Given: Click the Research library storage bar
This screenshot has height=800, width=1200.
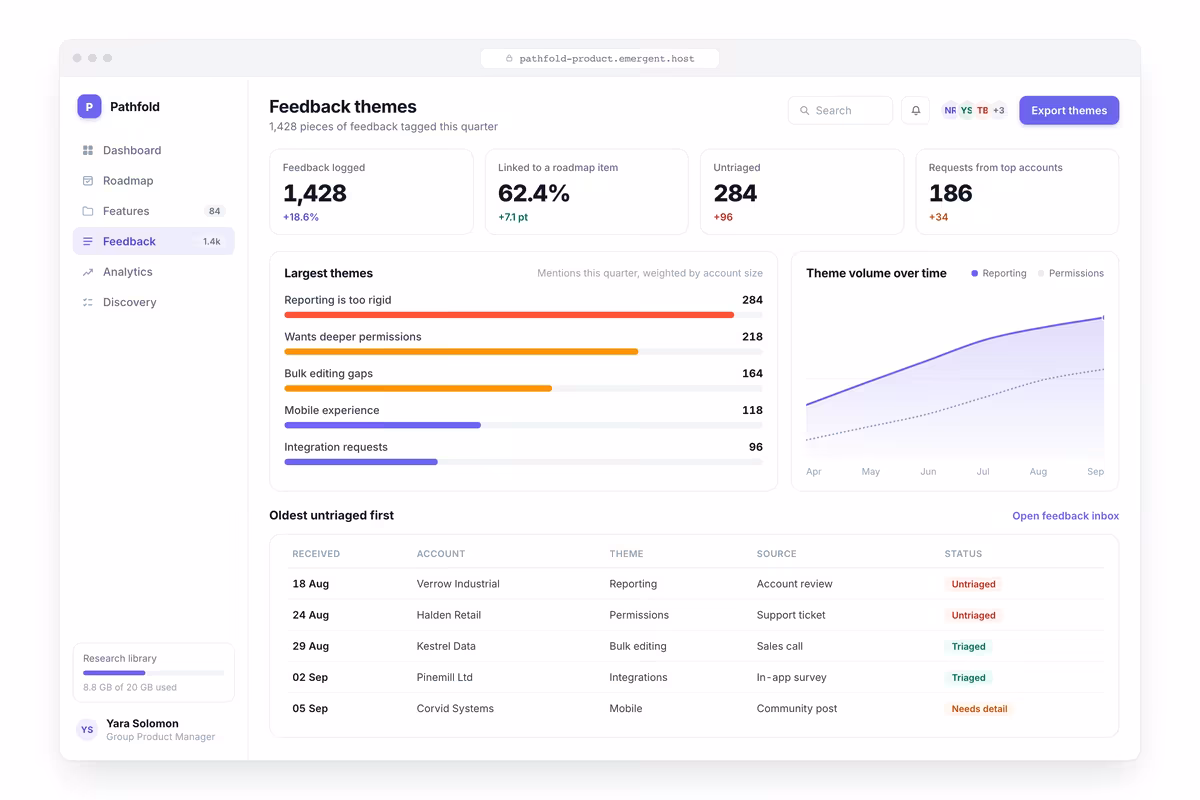Looking at the screenshot, I should pos(153,673).
